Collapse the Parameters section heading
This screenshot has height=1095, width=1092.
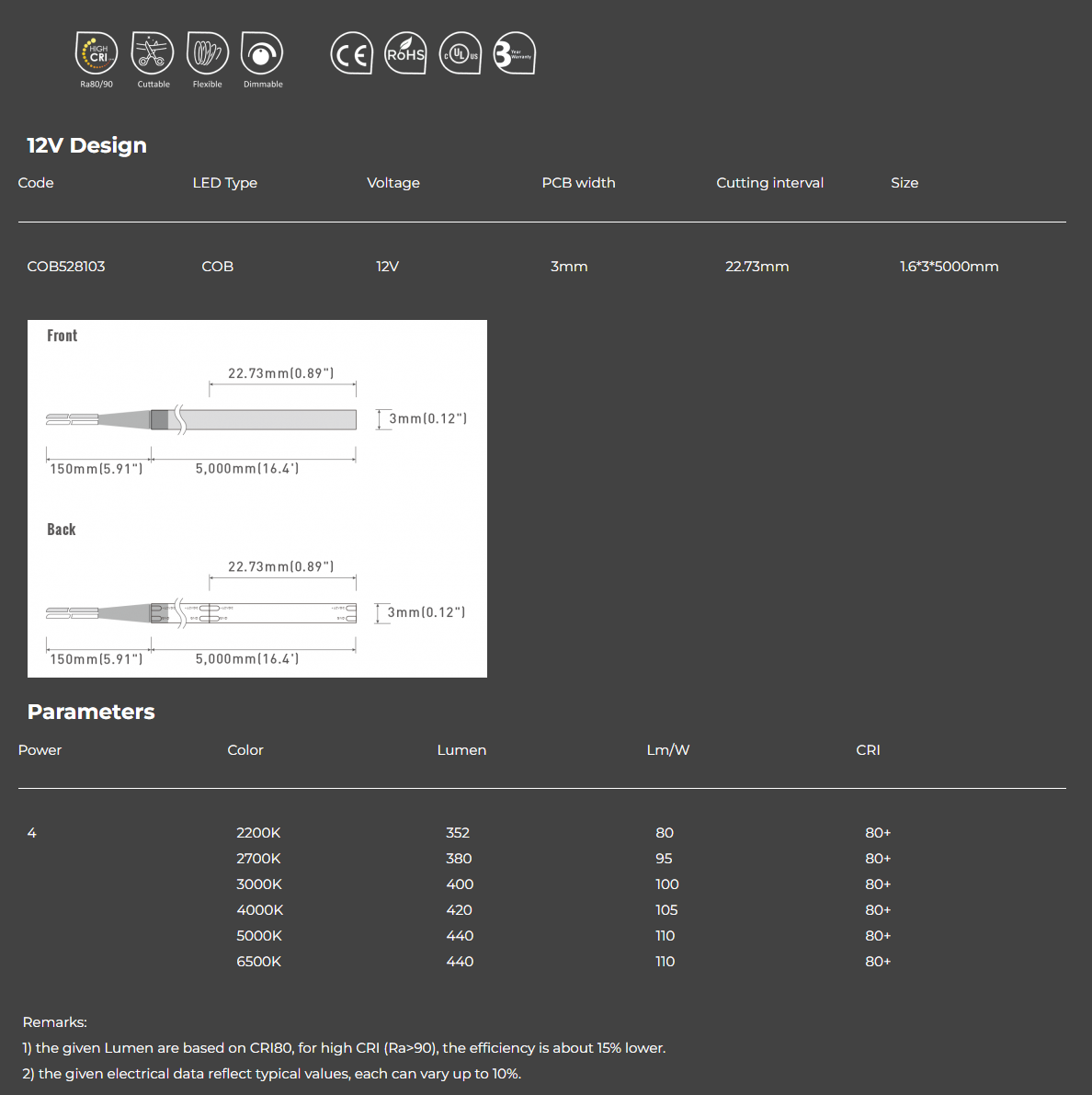click(91, 712)
